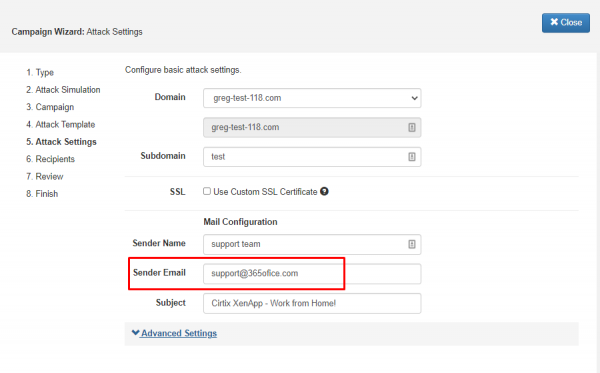Click the icon inside the Sender Name field
This screenshot has height=373, width=600.
pyautogui.click(x=412, y=244)
